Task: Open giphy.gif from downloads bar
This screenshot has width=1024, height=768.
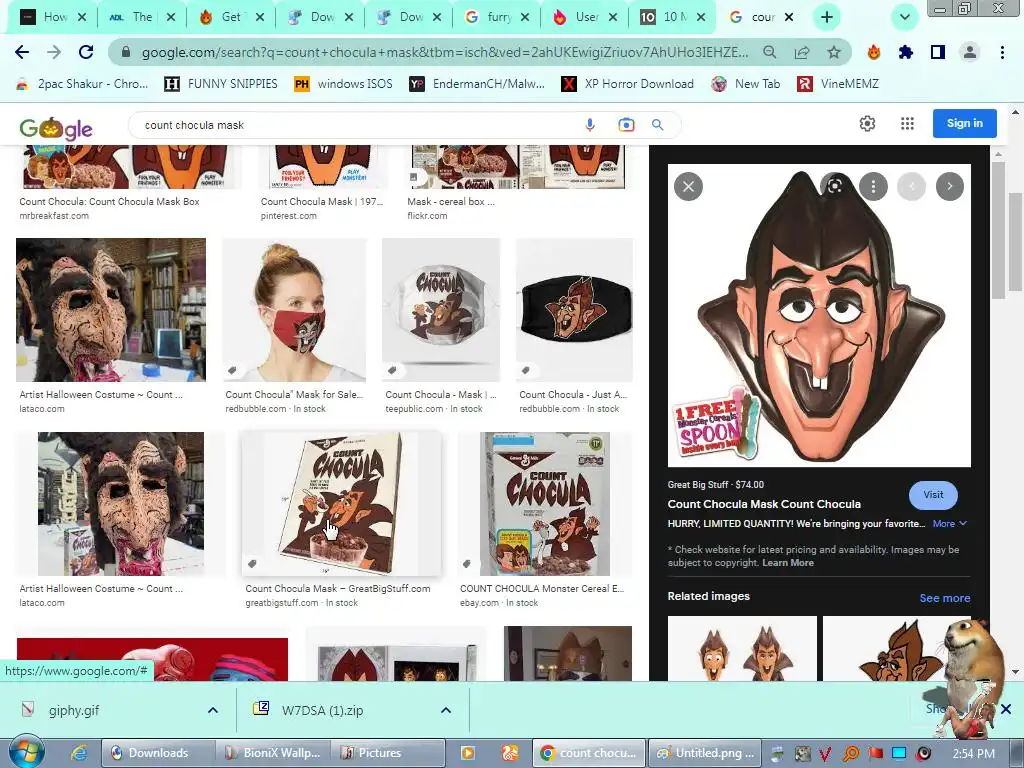Action: click(74, 710)
